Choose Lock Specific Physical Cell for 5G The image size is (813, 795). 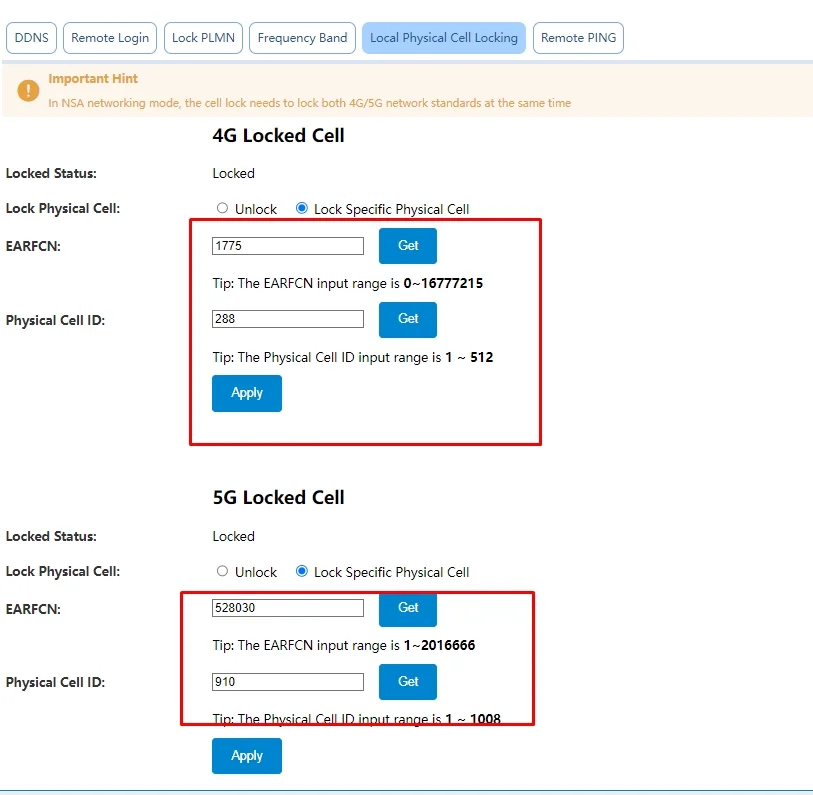tap(301, 571)
